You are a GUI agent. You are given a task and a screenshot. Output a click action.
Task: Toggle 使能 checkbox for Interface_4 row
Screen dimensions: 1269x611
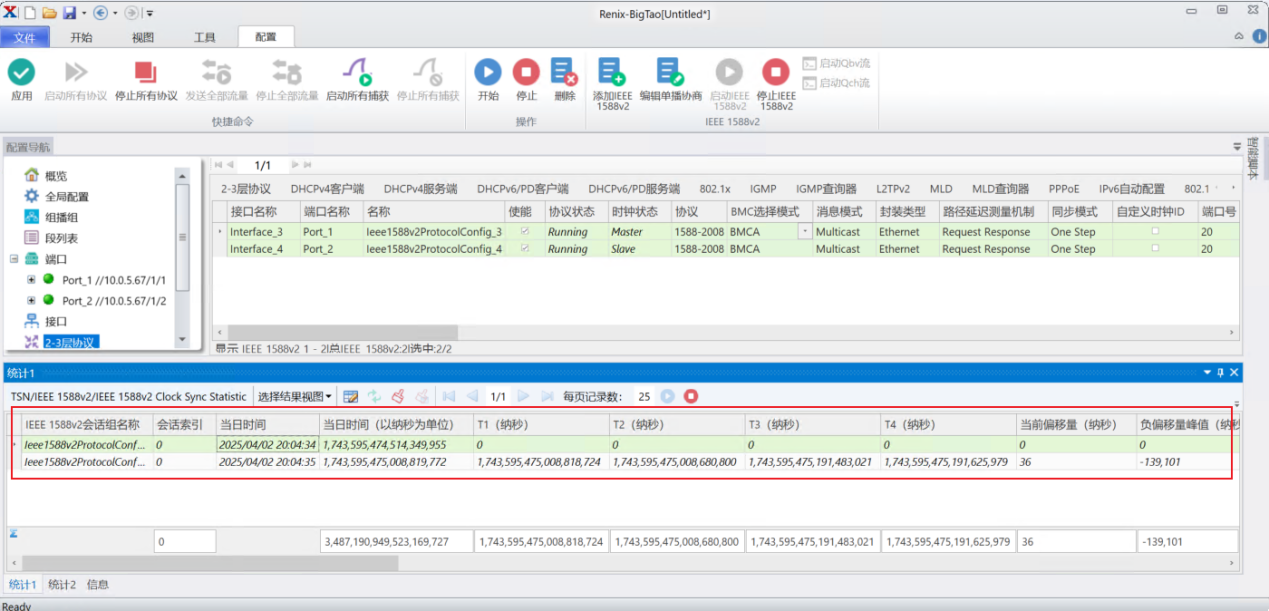525,249
